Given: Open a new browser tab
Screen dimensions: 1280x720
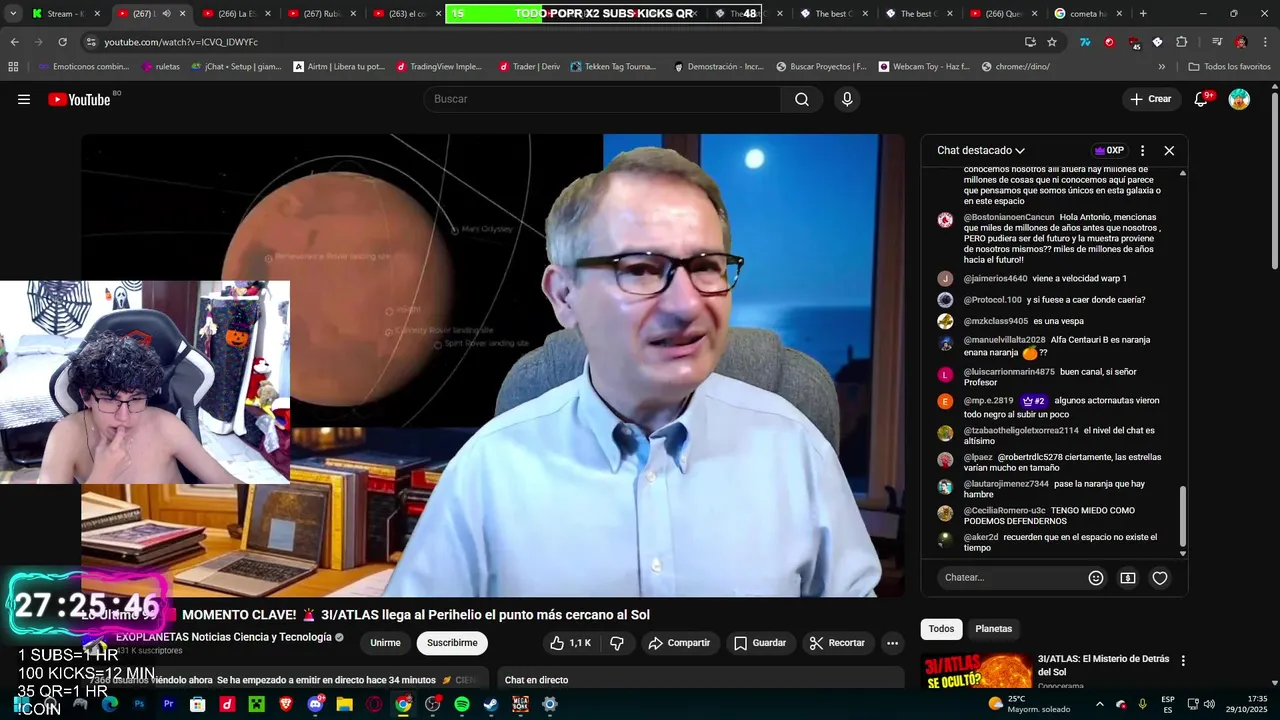Looking at the screenshot, I should click(1143, 14).
